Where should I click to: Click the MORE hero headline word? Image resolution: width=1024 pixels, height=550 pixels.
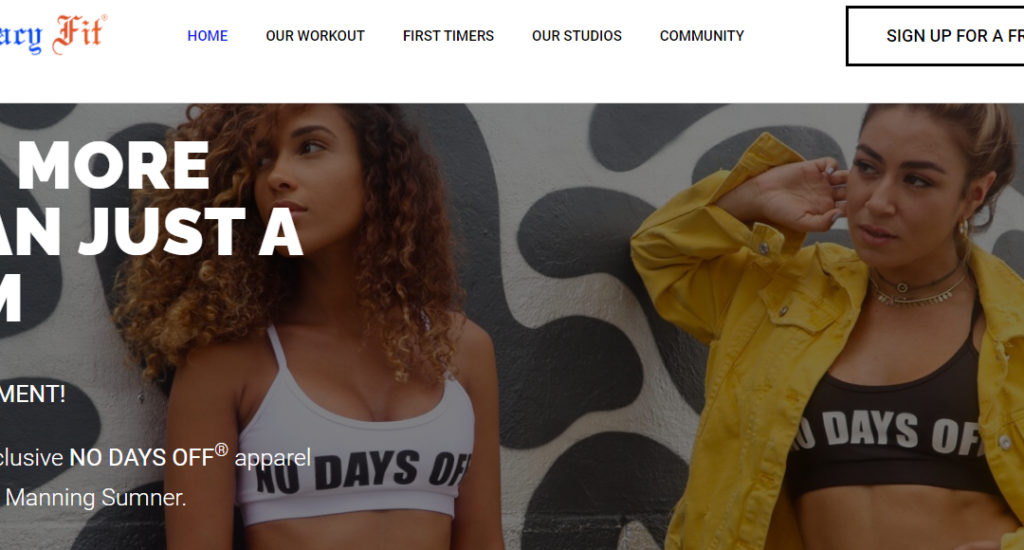tap(113, 166)
